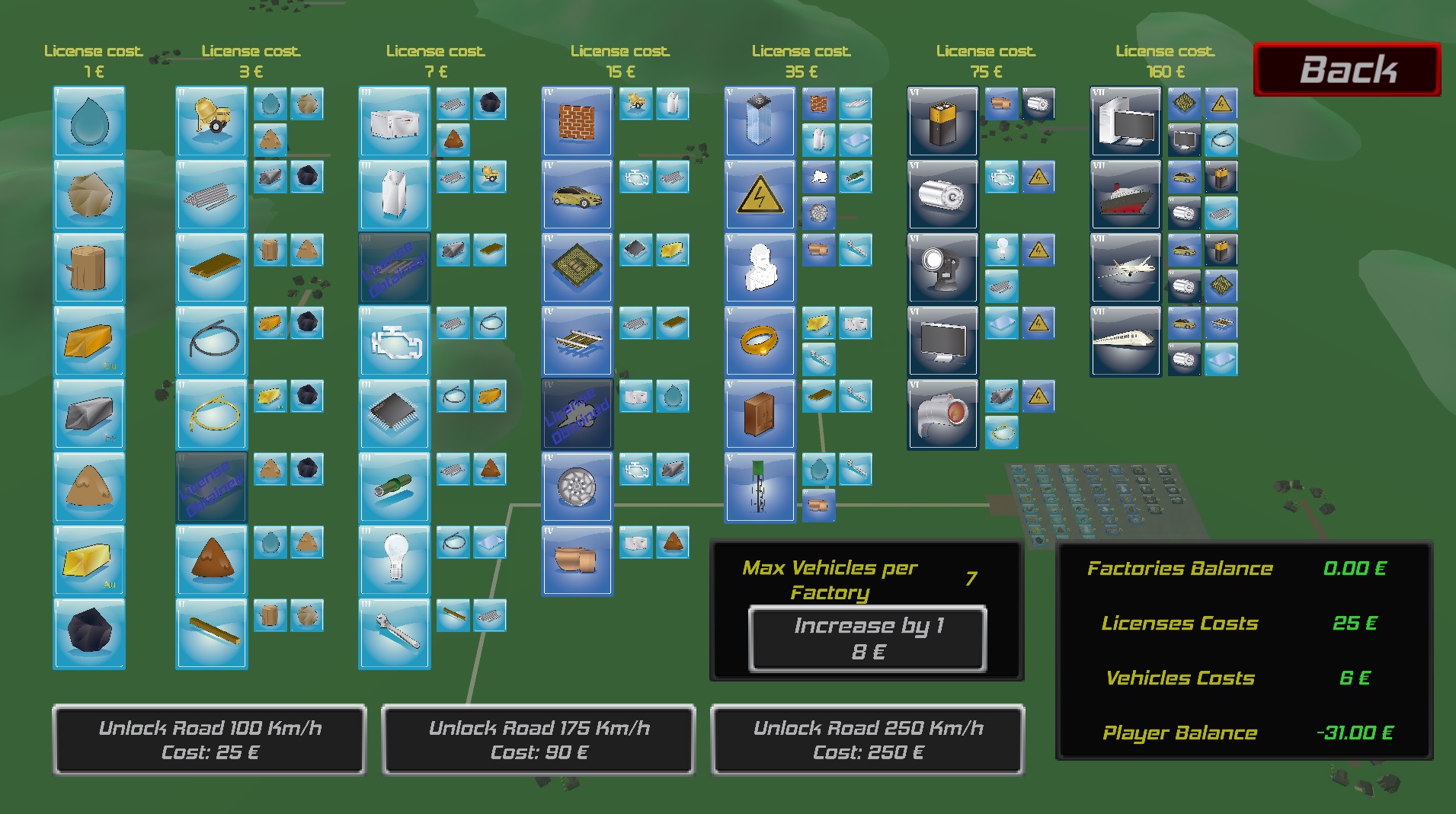Select the copper (Cu) ingot license
The image size is (1456, 814).
tap(89, 341)
